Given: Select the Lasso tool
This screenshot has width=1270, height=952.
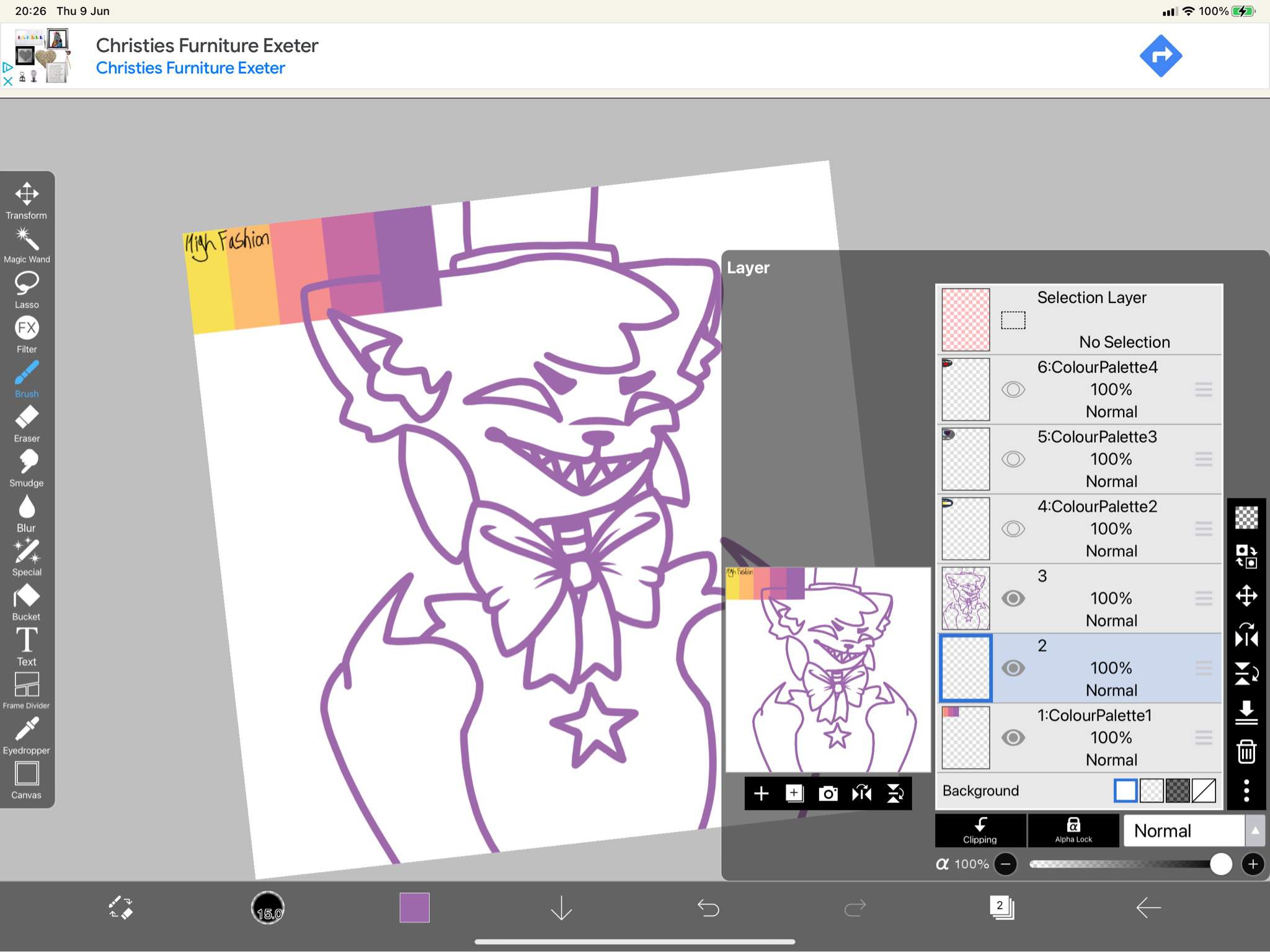Looking at the screenshot, I should [x=27, y=290].
